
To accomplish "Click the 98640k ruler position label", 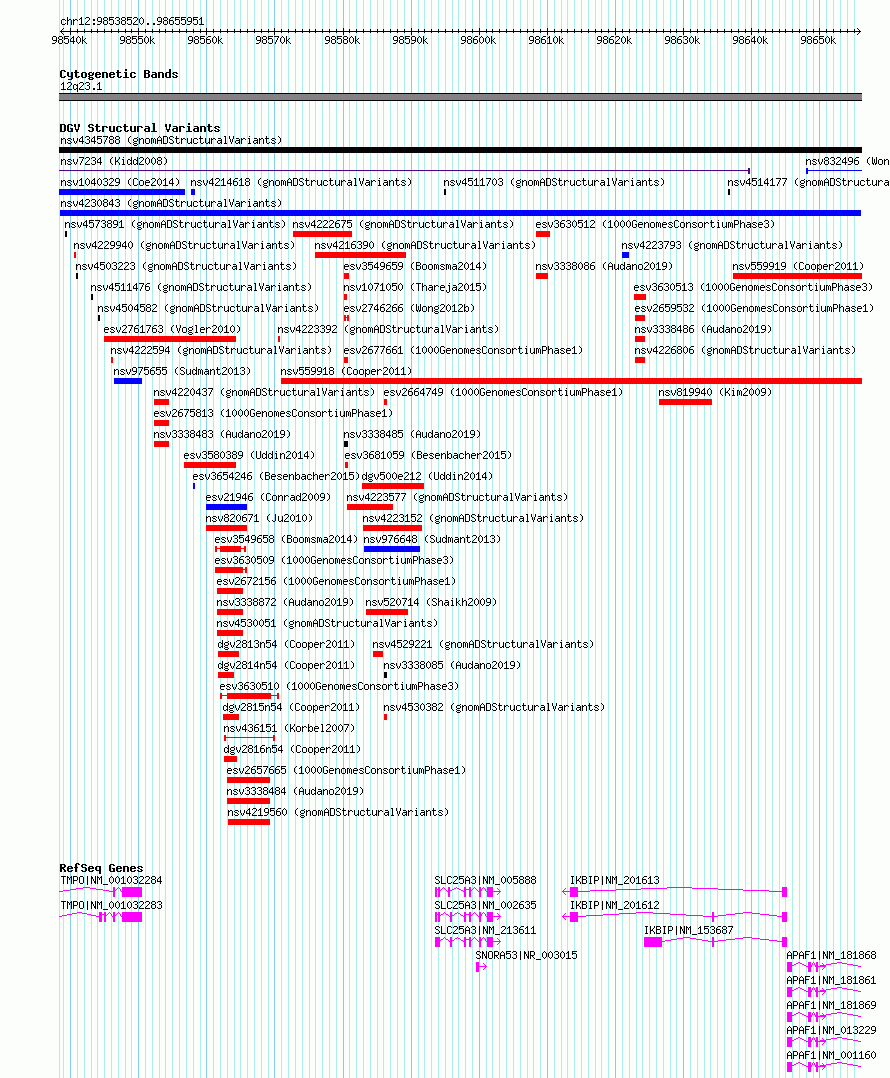I will coord(750,41).
